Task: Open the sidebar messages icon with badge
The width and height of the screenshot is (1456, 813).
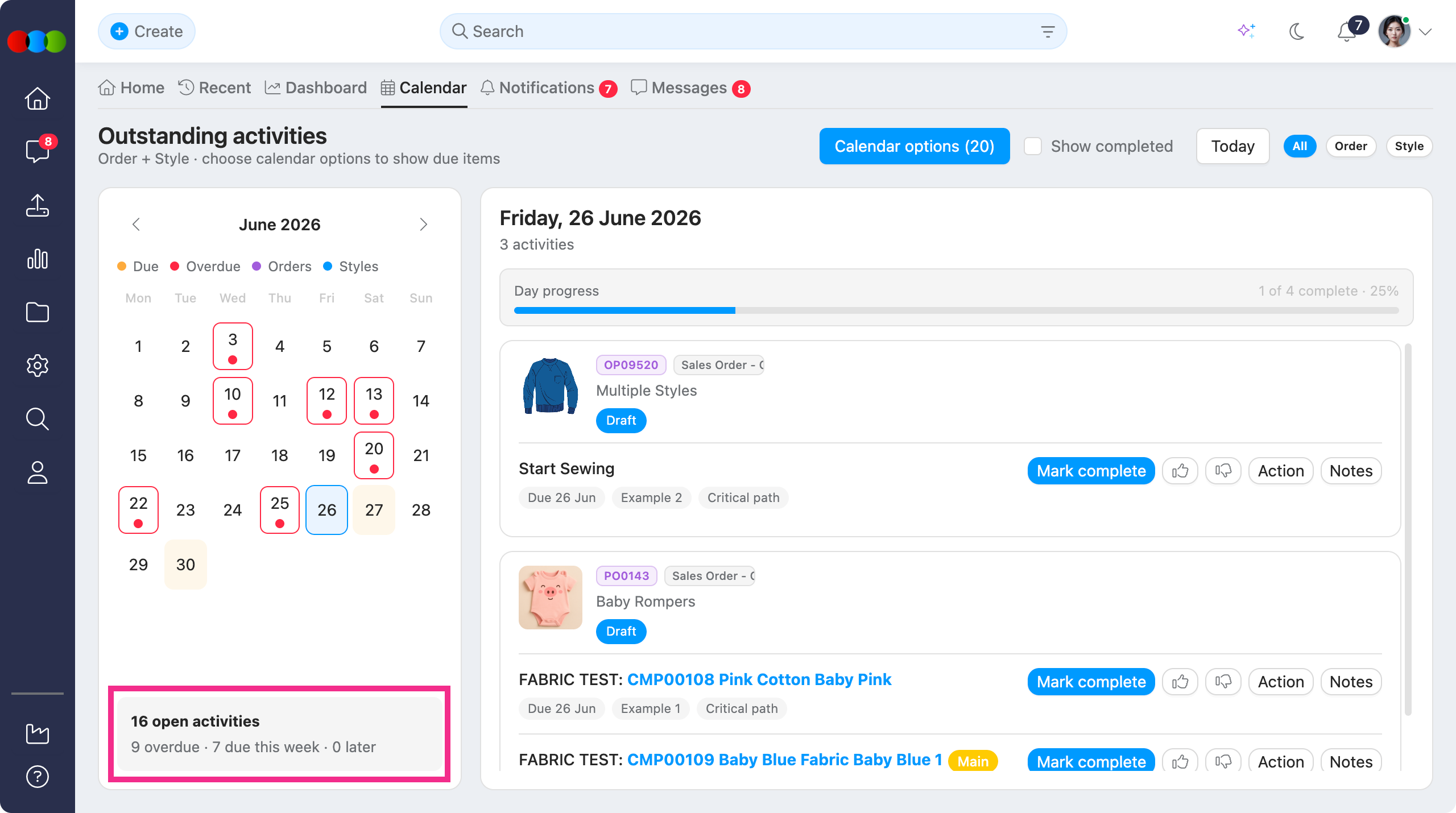Action: pyautogui.click(x=38, y=151)
